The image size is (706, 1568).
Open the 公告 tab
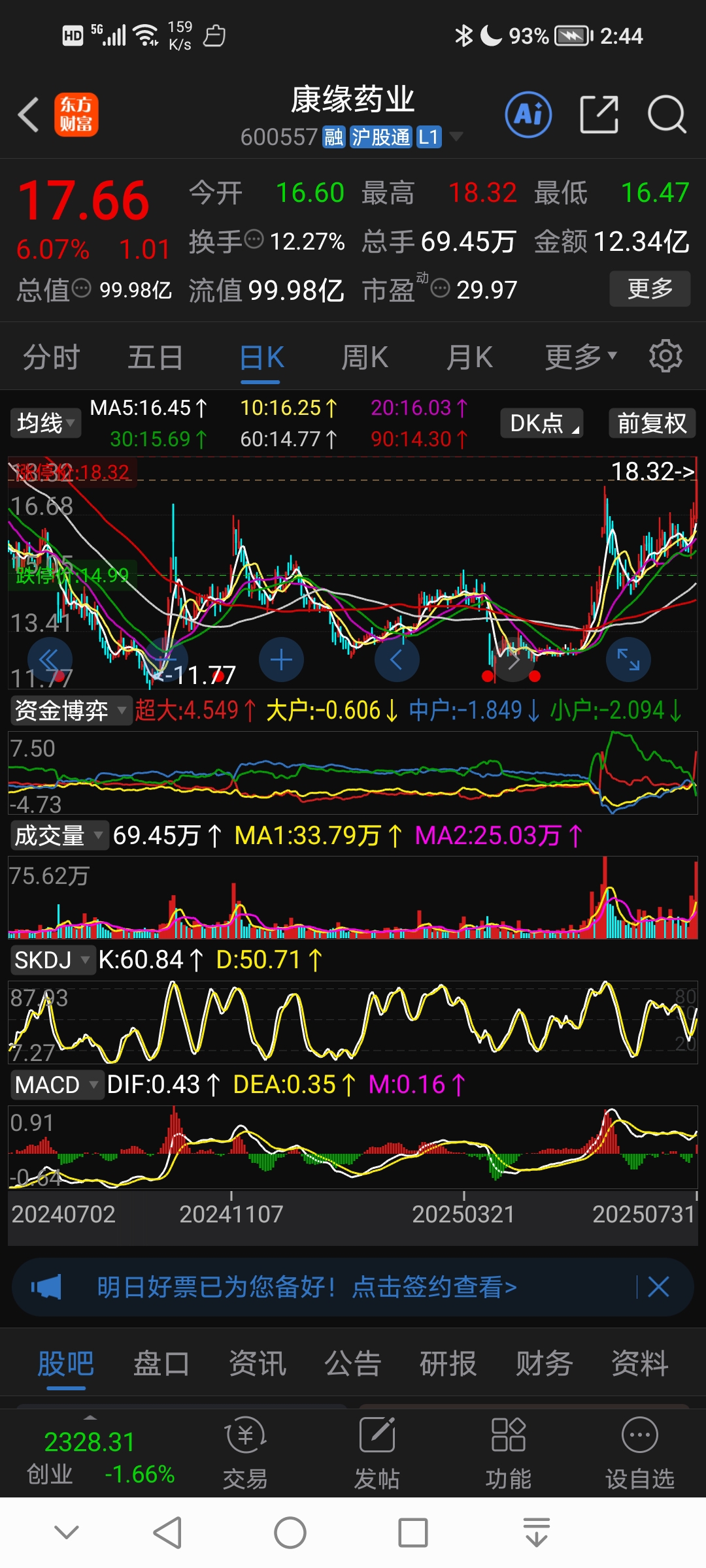(353, 1364)
